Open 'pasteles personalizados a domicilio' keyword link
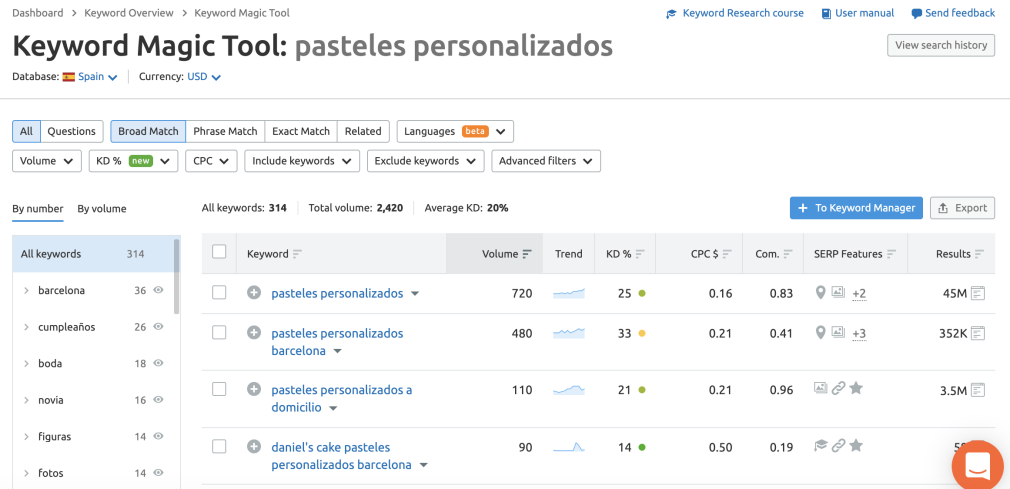This screenshot has height=489, width=1010. click(x=341, y=398)
